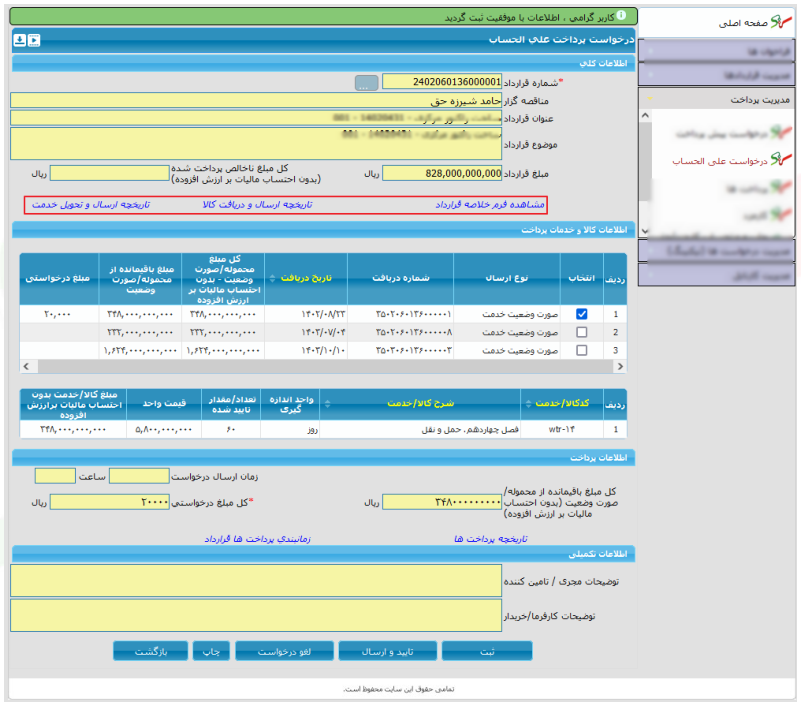Open تاریخچه ارسال و دریافت کالا link
801x706 pixels.
(257, 204)
